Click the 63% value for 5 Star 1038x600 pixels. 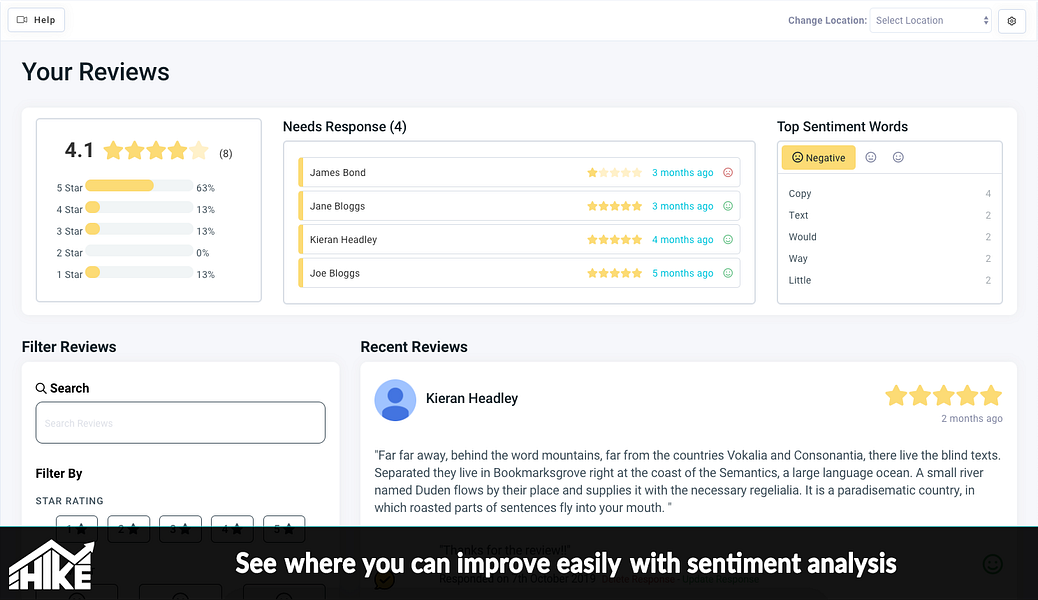pos(205,188)
